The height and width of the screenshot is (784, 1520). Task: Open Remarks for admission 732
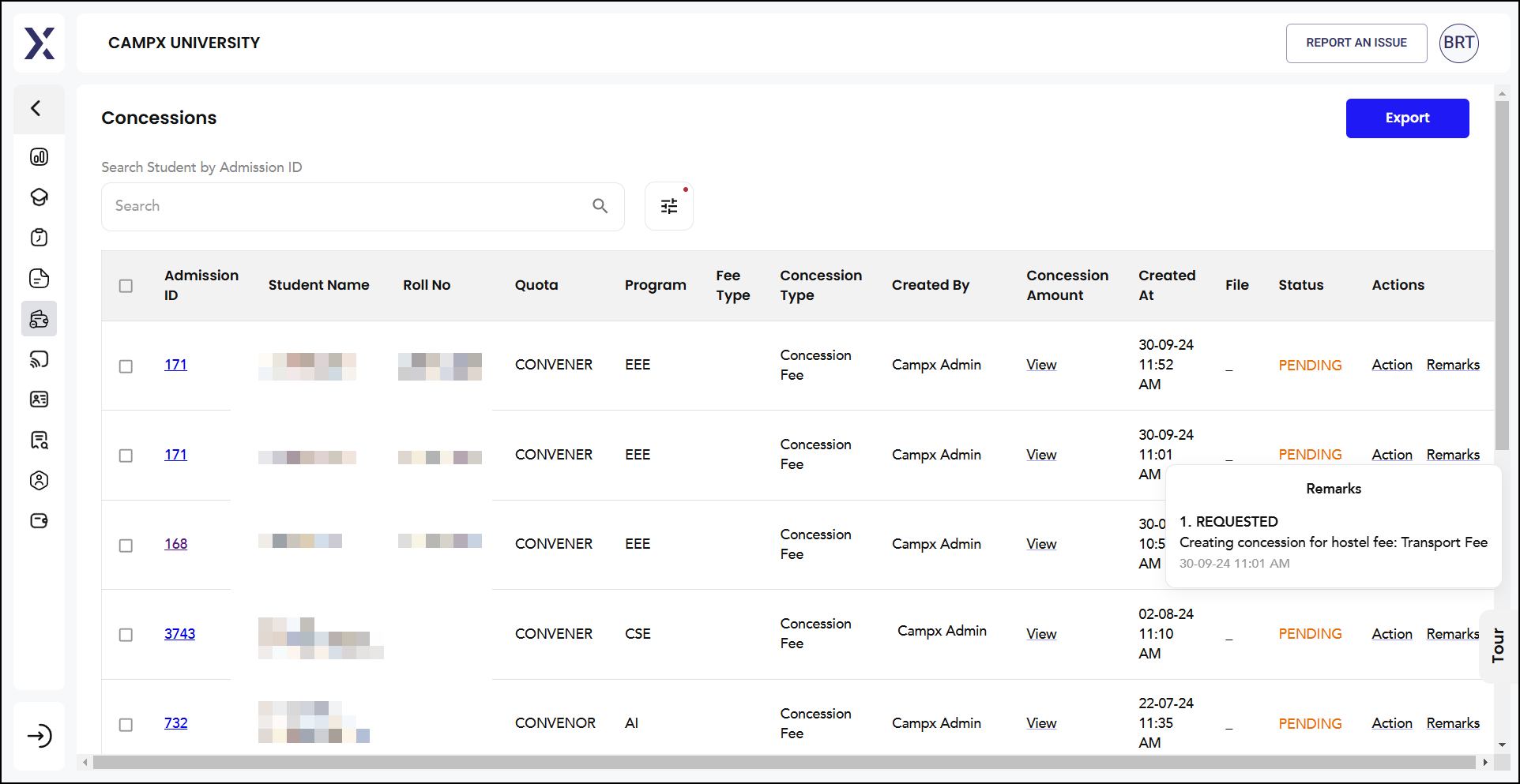pyautogui.click(x=1453, y=723)
